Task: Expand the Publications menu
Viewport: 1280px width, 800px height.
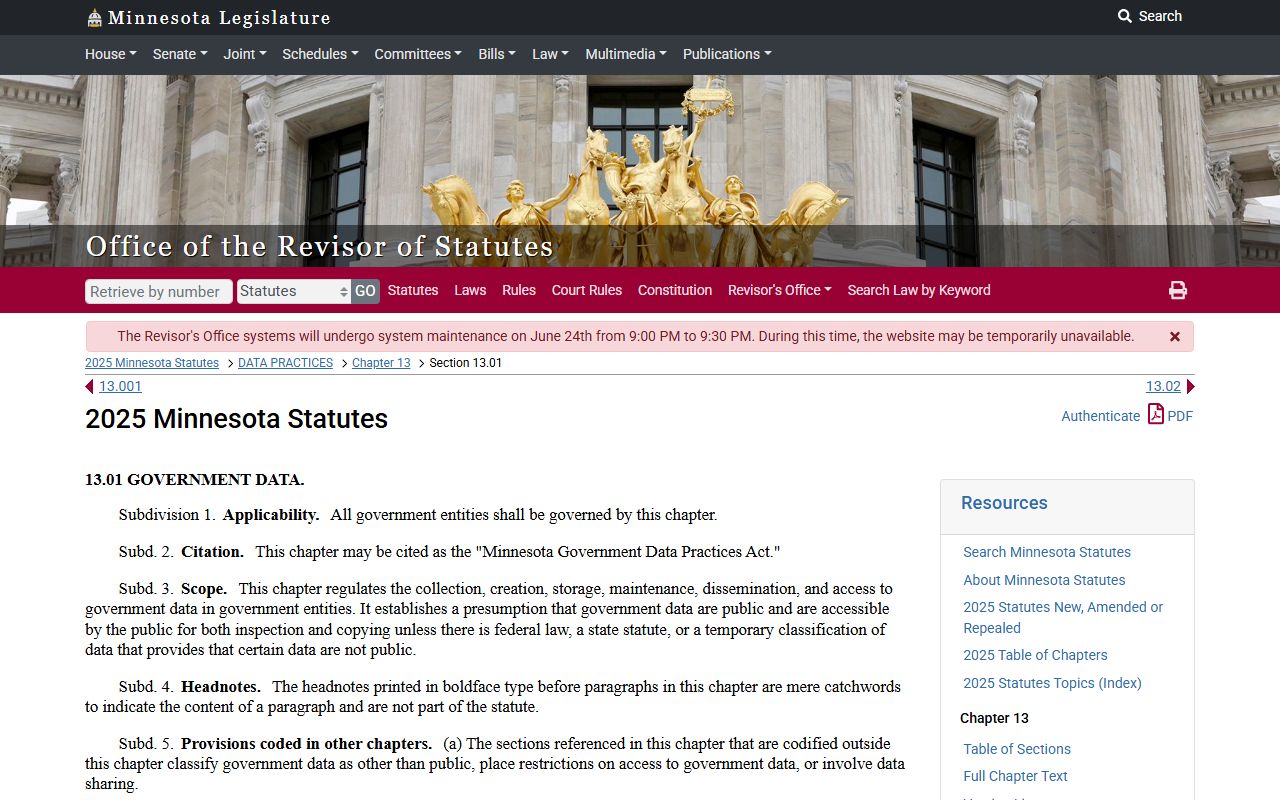Action: [727, 54]
